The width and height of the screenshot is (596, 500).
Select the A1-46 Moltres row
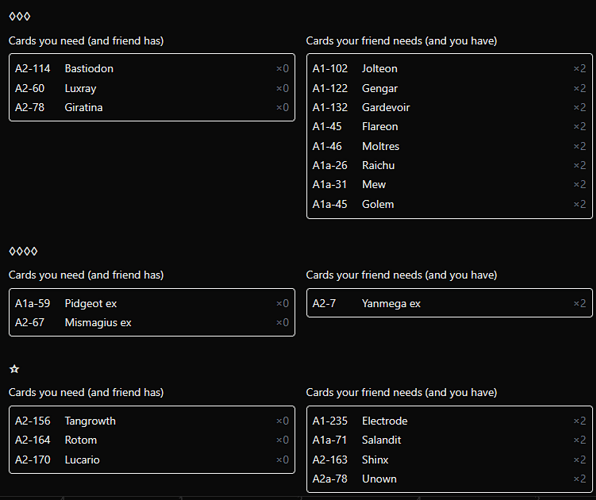[449, 146]
